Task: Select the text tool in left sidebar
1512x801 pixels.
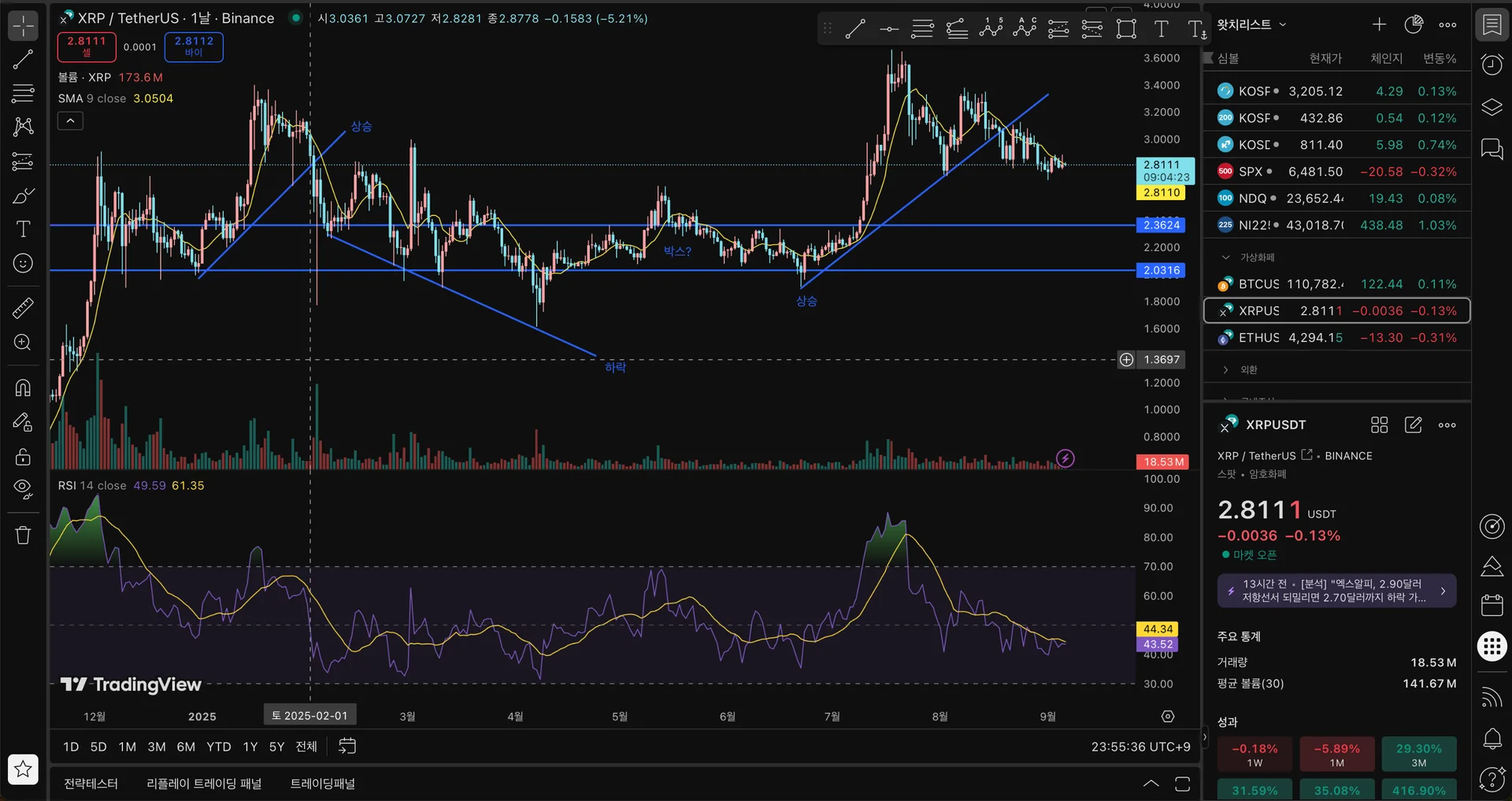Action: coord(24,229)
